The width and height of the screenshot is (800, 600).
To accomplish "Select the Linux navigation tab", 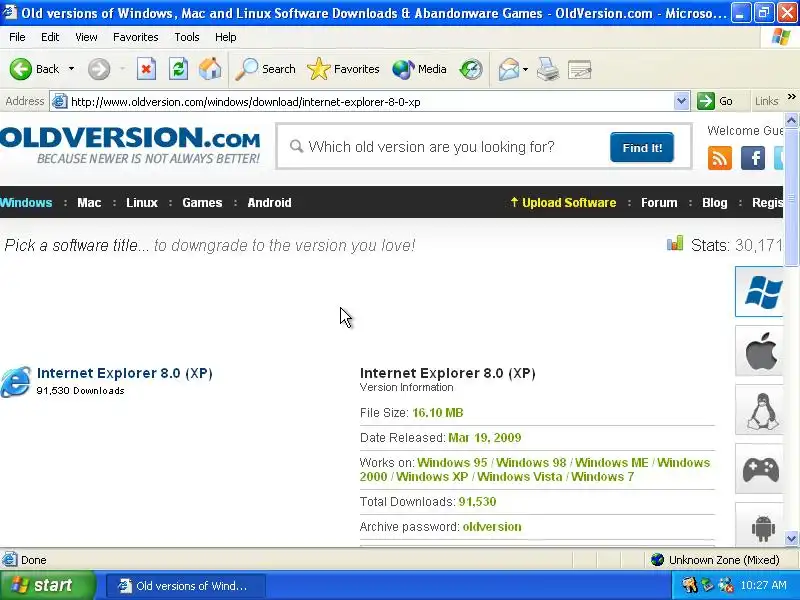I will (x=142, y=203).
